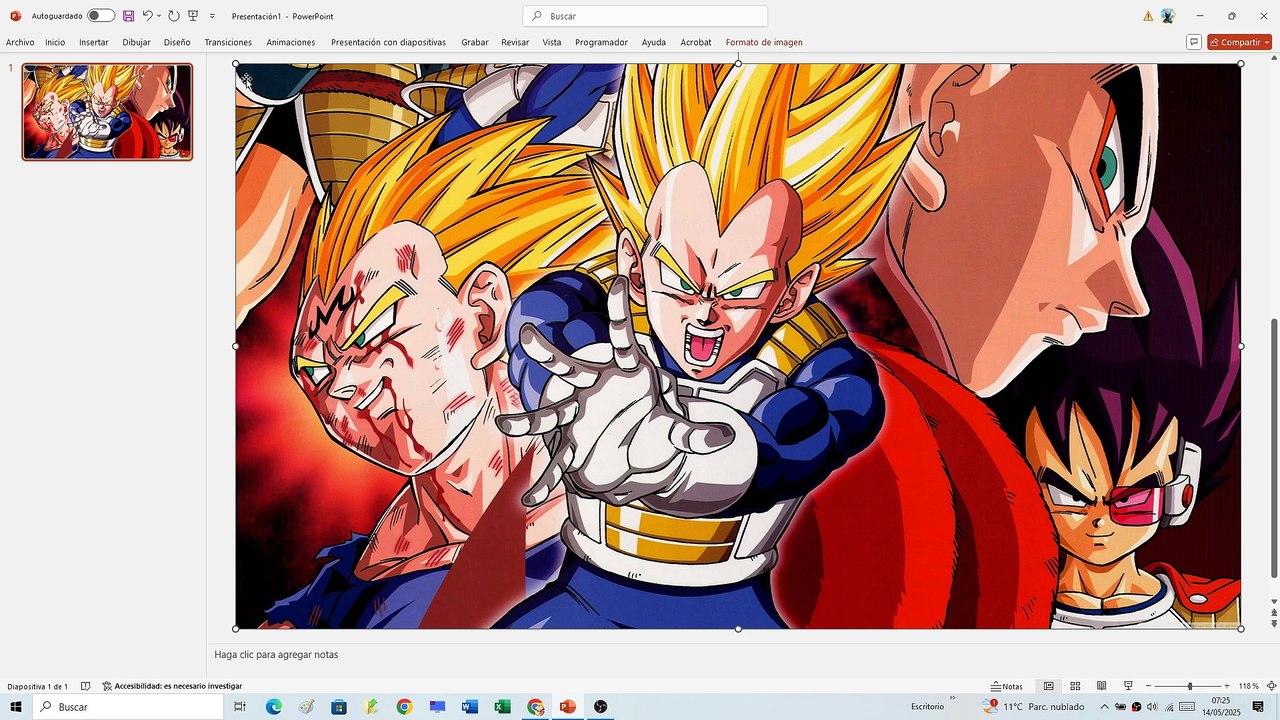Open the undo history dropdown arrow
This screenshot has width=1280, height=720.
tap(159, 16)
